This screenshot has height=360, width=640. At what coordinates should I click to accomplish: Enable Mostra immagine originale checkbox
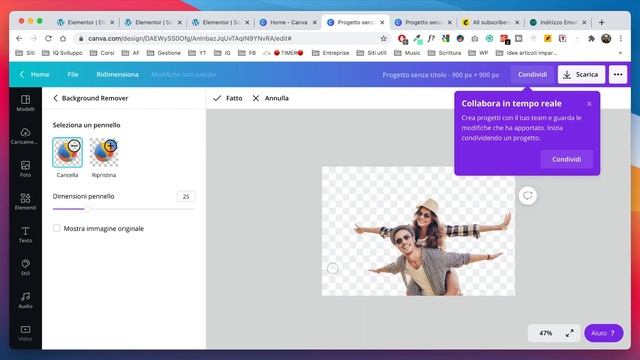pyautogui.click(x=56, y=228)
